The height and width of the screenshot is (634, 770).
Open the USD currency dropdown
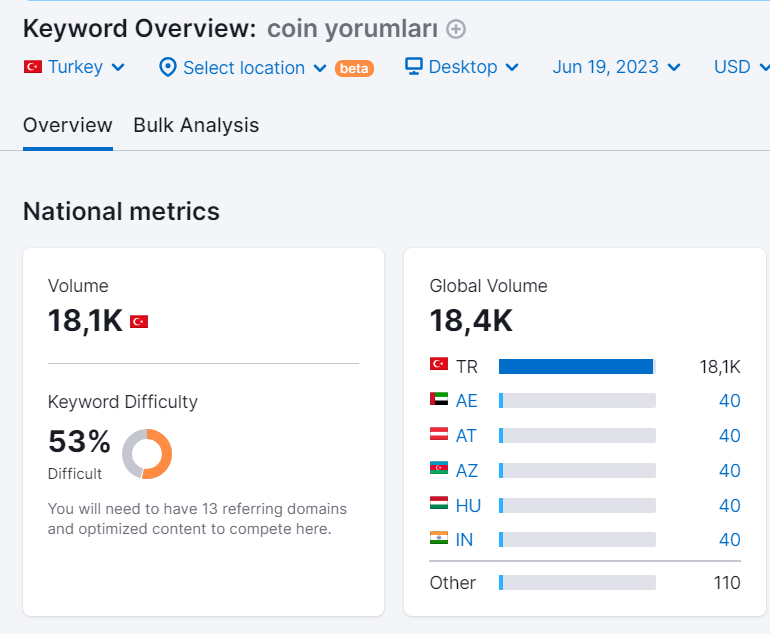coord(742,67)
